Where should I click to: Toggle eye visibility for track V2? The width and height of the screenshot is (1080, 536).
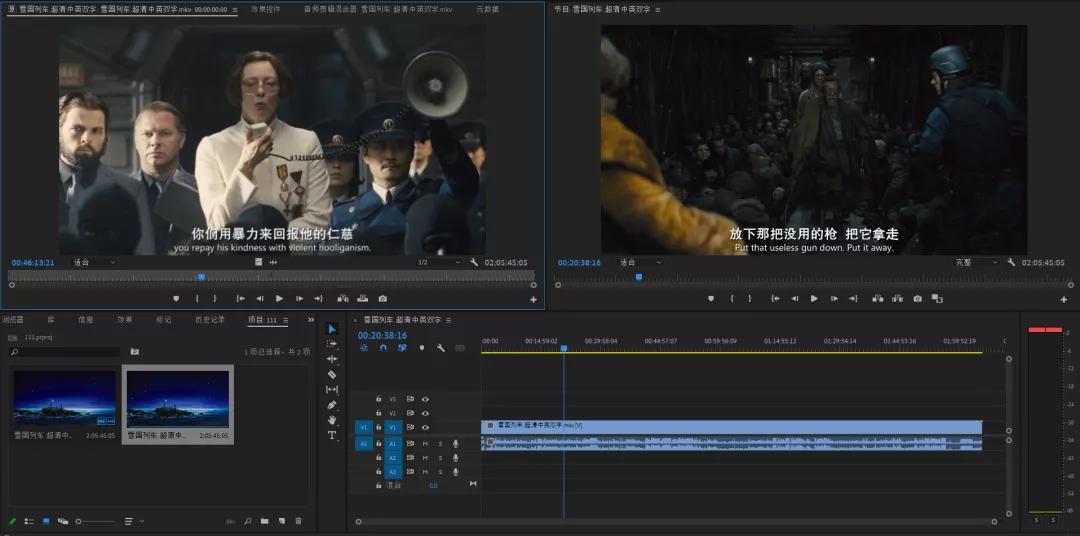point(425,413)
